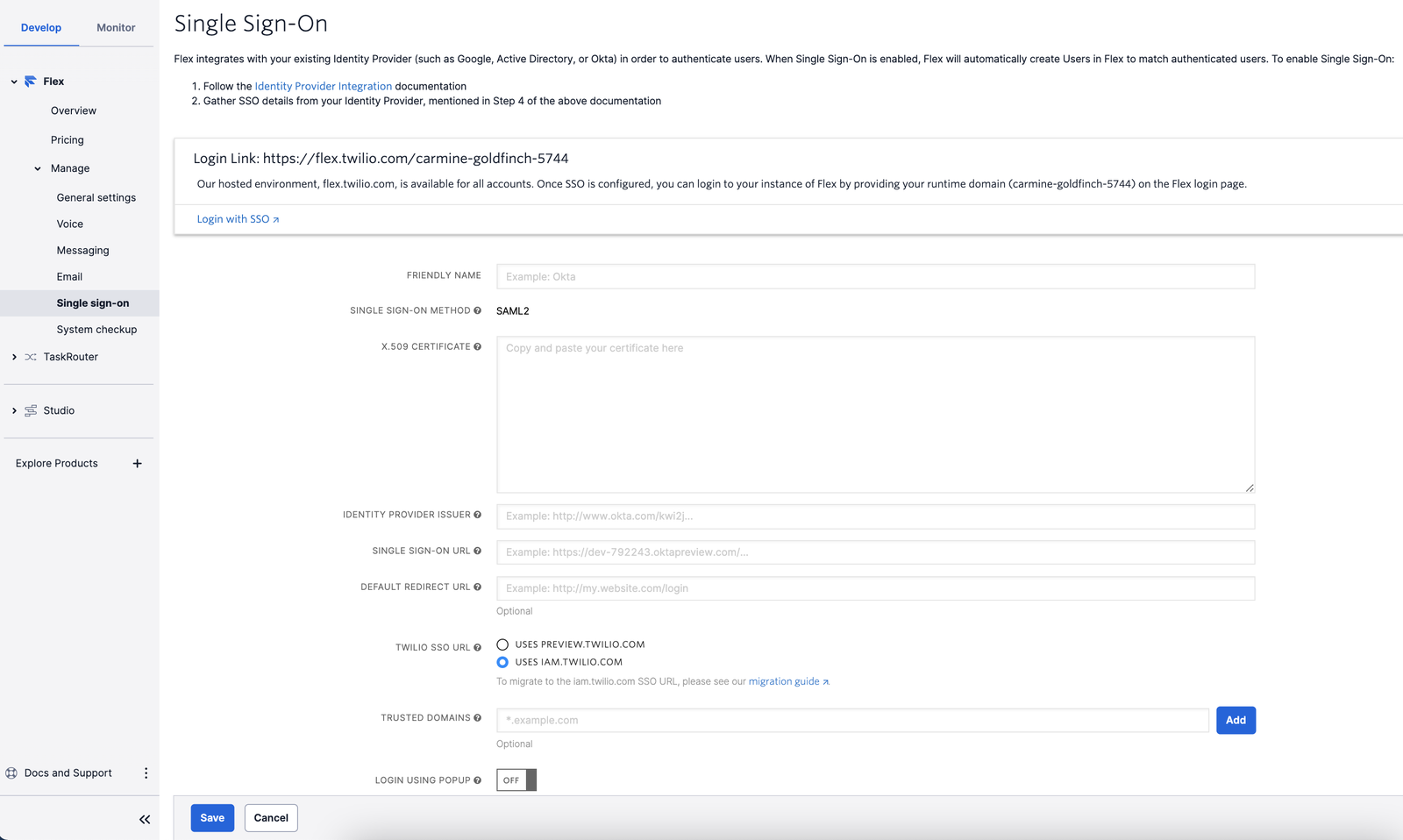Click the plus icon next to Explore Products
The height and width of the screenshot is (840, 1403).
tap(137, 463)
